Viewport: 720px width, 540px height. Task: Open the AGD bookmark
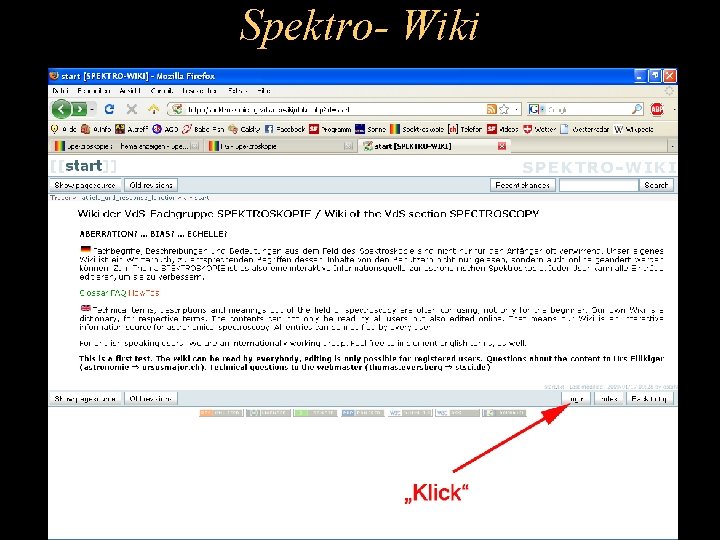(165, 129)
